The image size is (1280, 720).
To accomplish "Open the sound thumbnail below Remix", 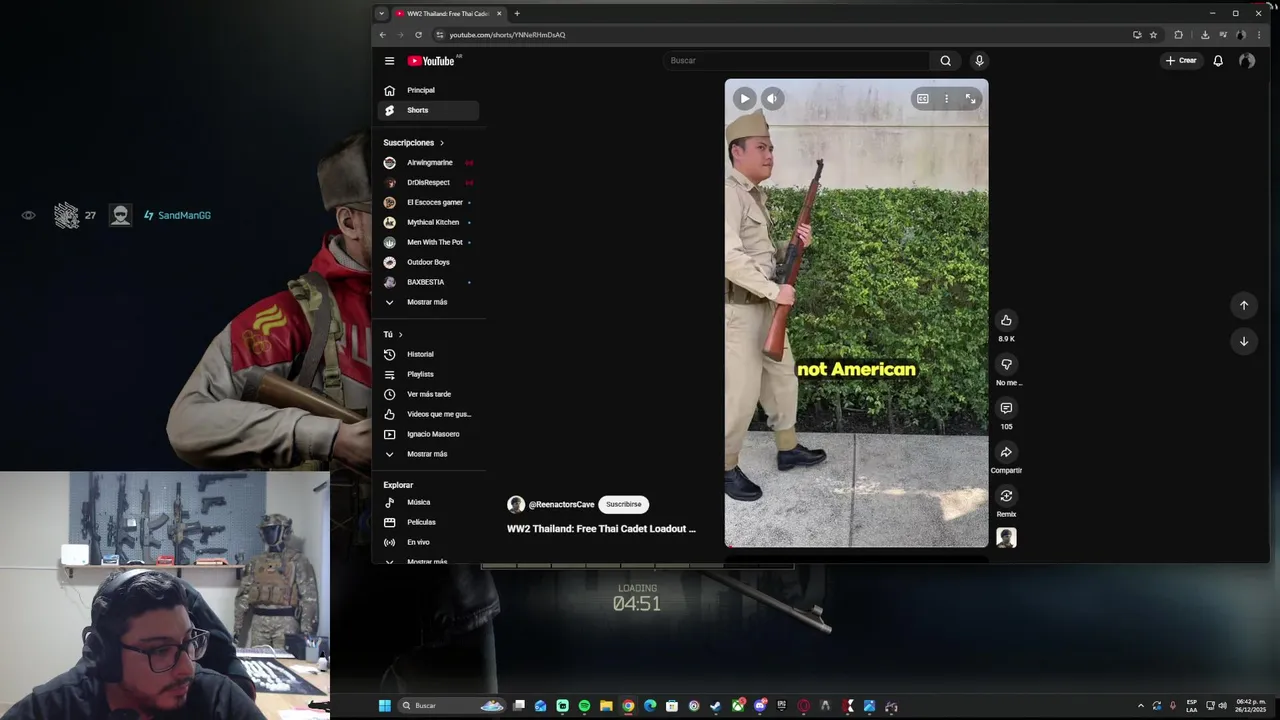I will (x=1006, y=538).
